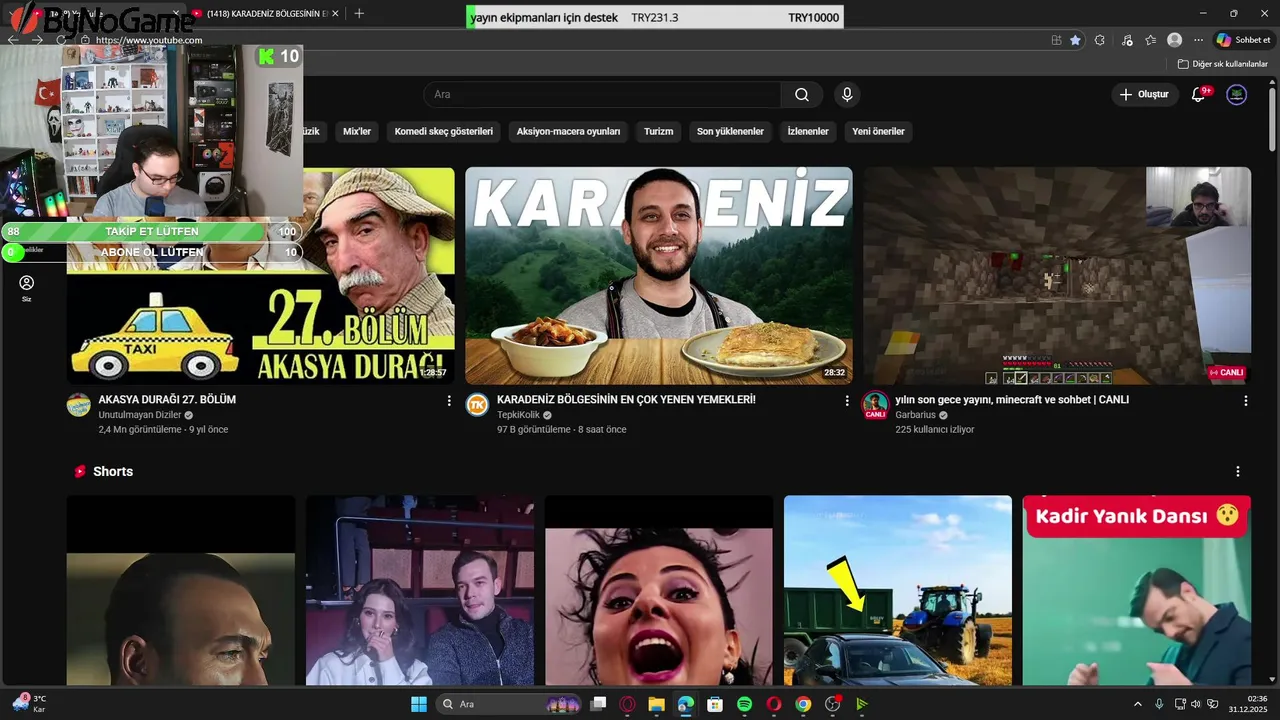Open Google Chrome from the taskbar
Viewport: 1280px width, 720px height.
803,704
